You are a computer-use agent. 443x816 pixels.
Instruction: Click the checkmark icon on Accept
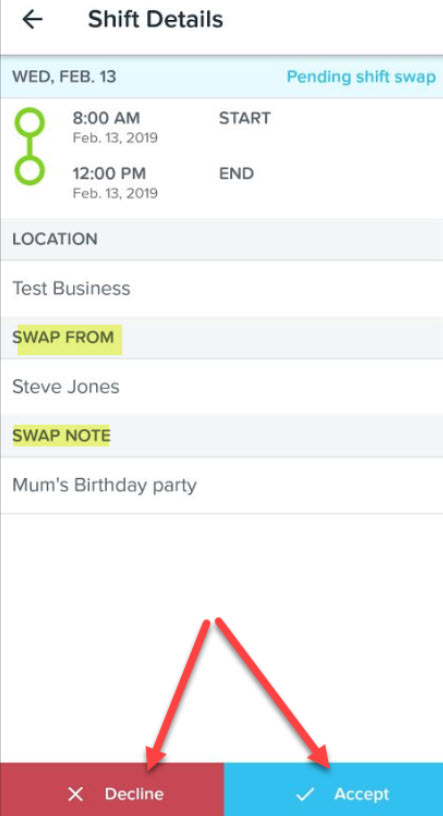click(x=305, y=794)
